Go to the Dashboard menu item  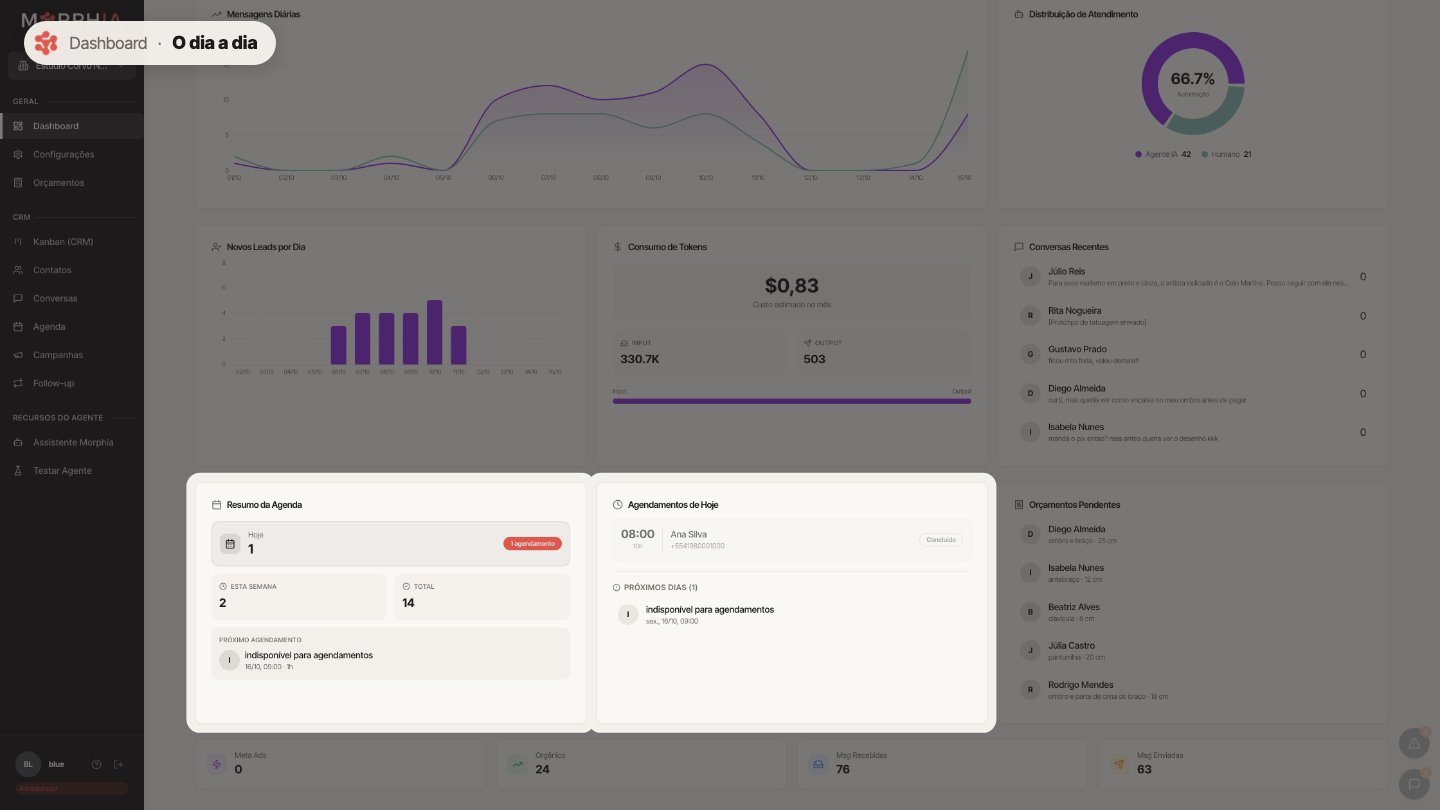click(72, 126)
